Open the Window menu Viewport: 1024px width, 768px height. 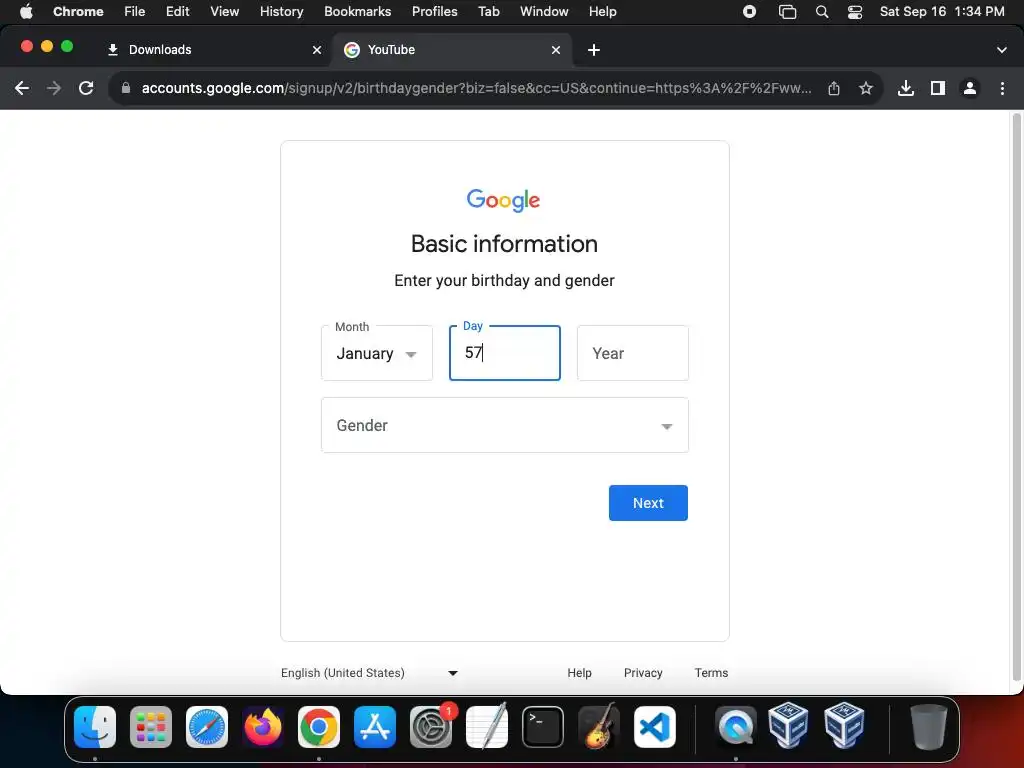pyautogui.click(x=544, y=12)
